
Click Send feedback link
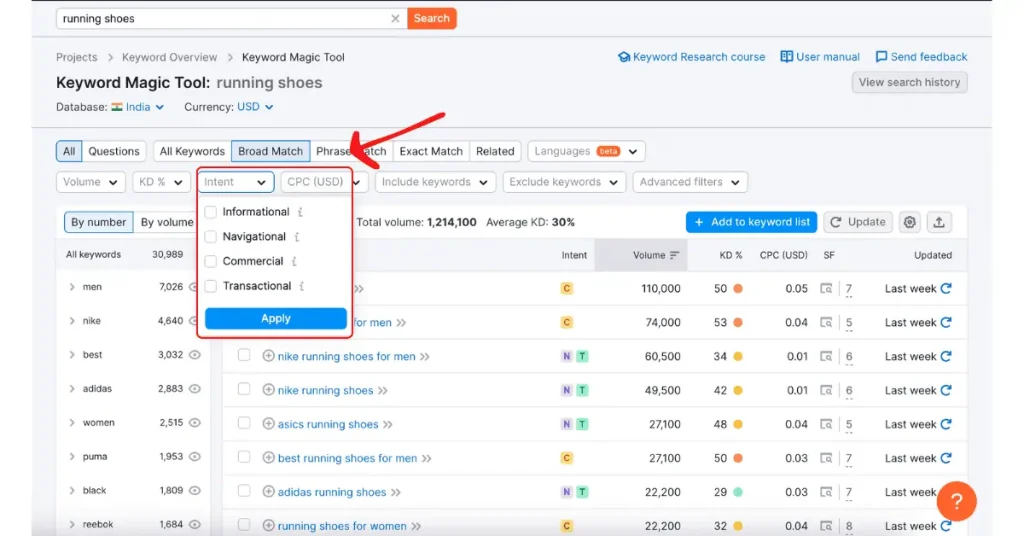click(921, 57)
